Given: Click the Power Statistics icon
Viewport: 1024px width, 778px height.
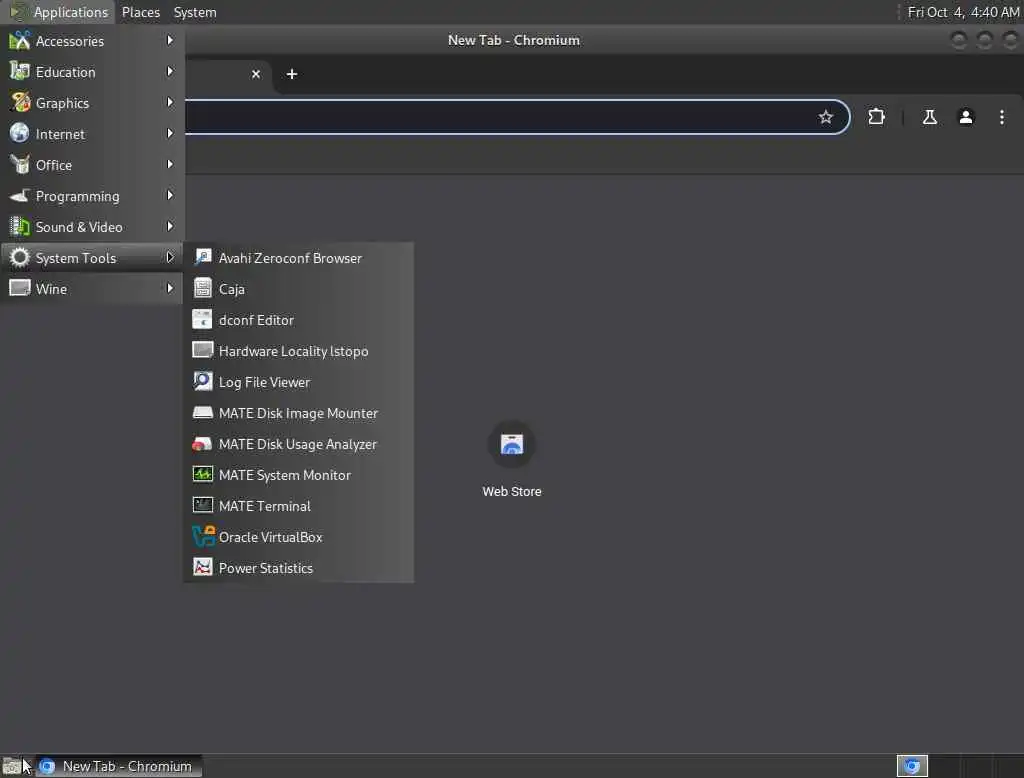Looking at the screenshot, I should coord(202,568).
